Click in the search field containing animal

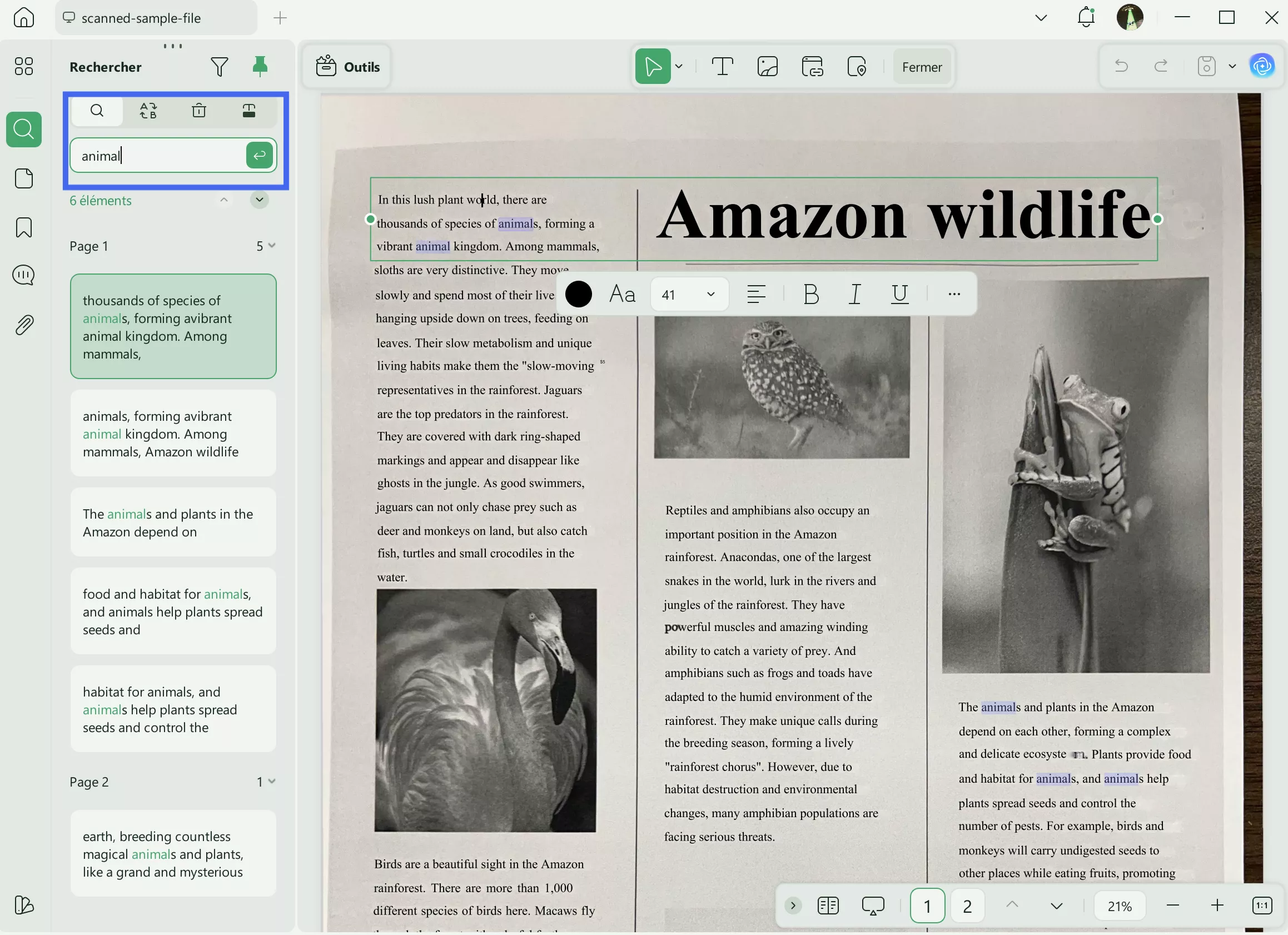pos(159,156)
